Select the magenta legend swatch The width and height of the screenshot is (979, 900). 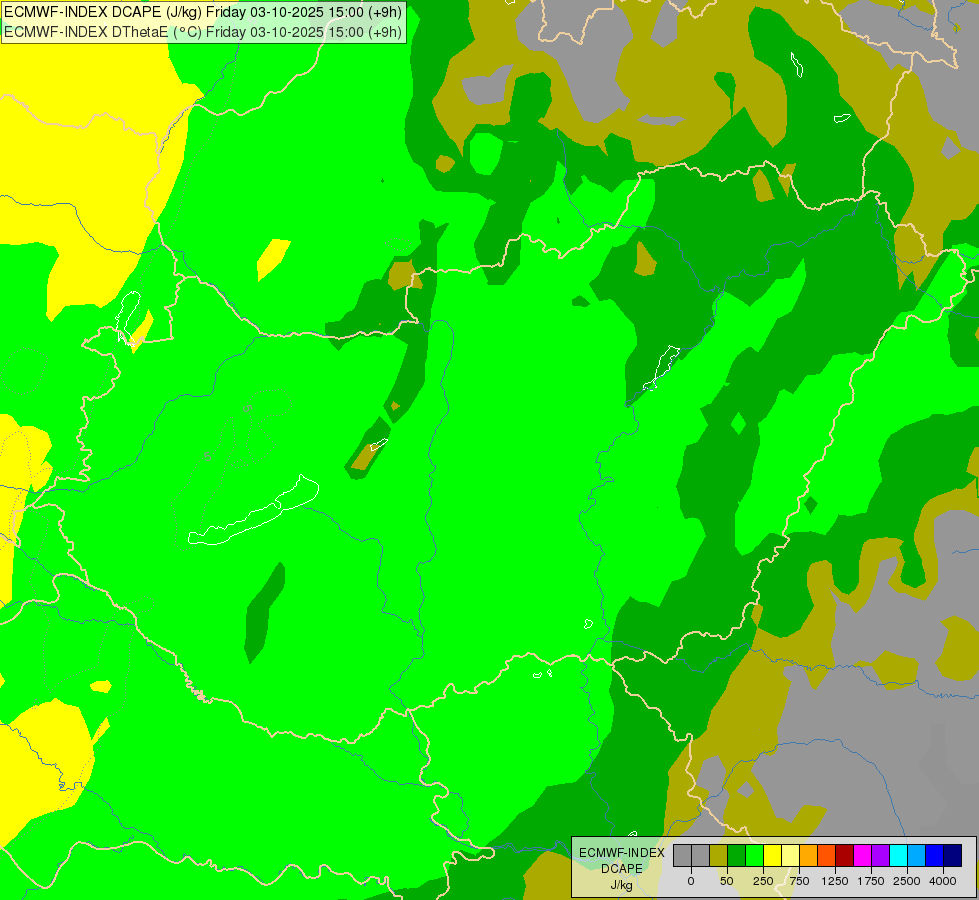tap(862, 855)
